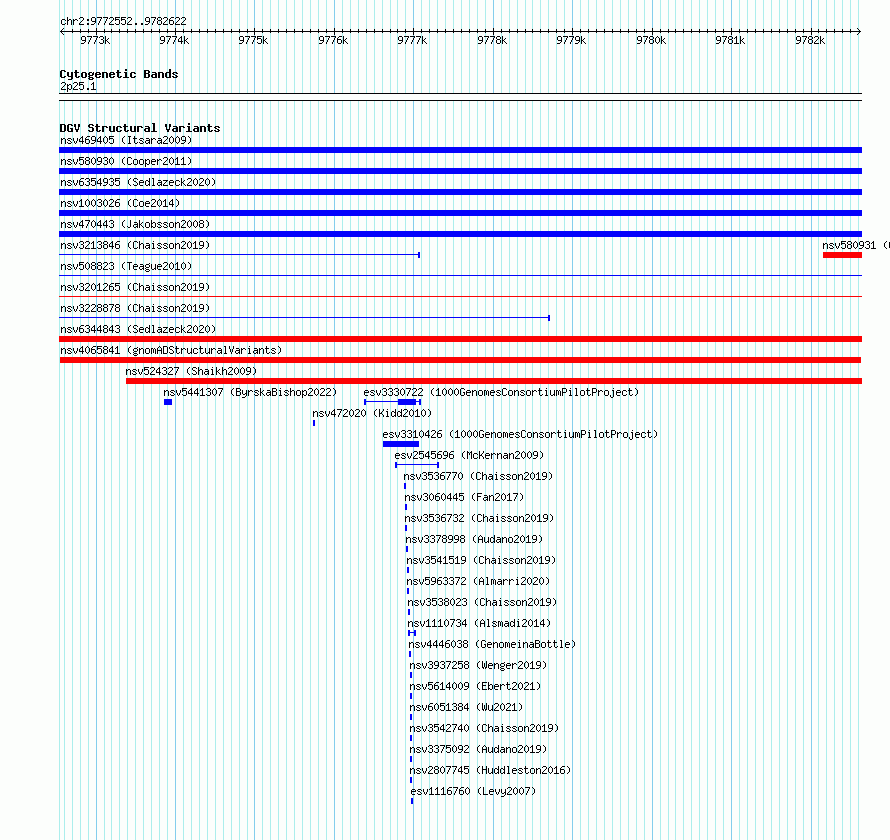Viewport: 890px width, 840px height.
Task: Select nsv508823 (Teague2010) label
Action: (126, 266)
